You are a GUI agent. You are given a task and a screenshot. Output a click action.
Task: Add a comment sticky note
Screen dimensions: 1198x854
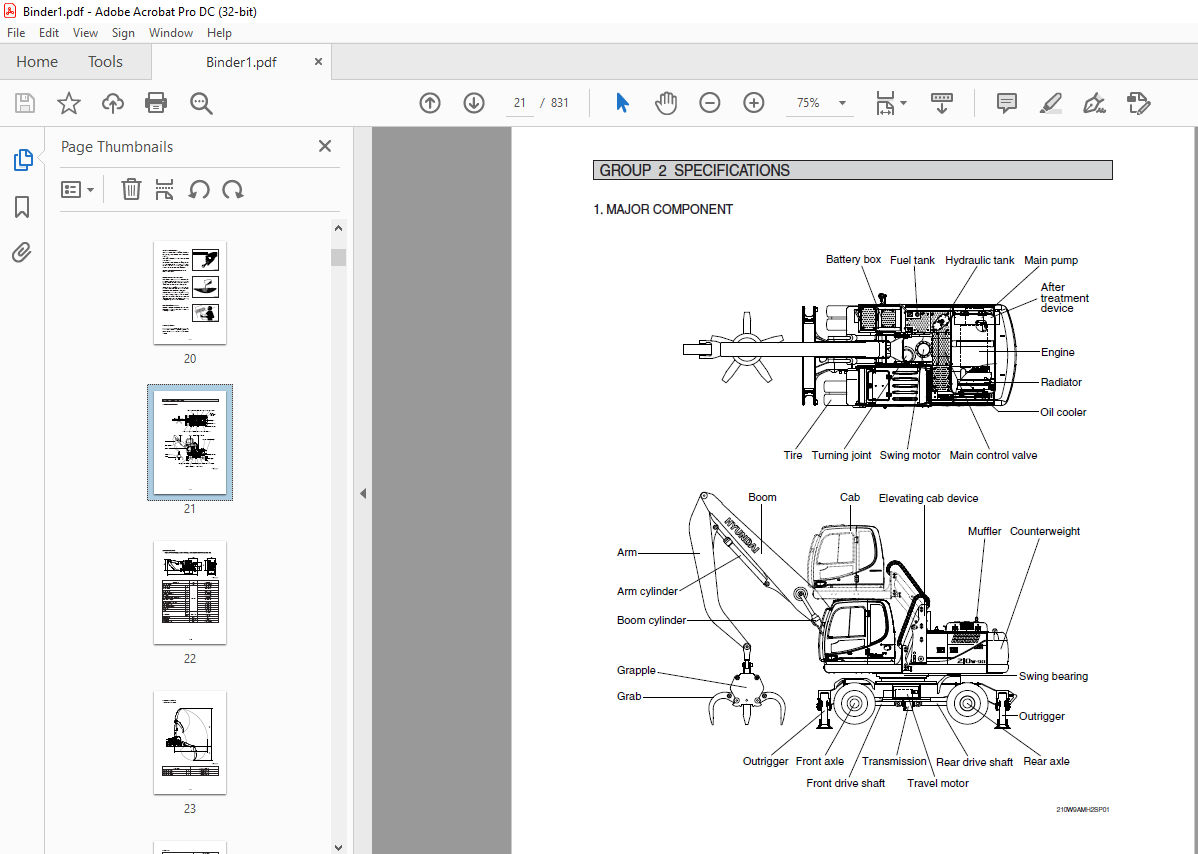[x=1007, y=103]
